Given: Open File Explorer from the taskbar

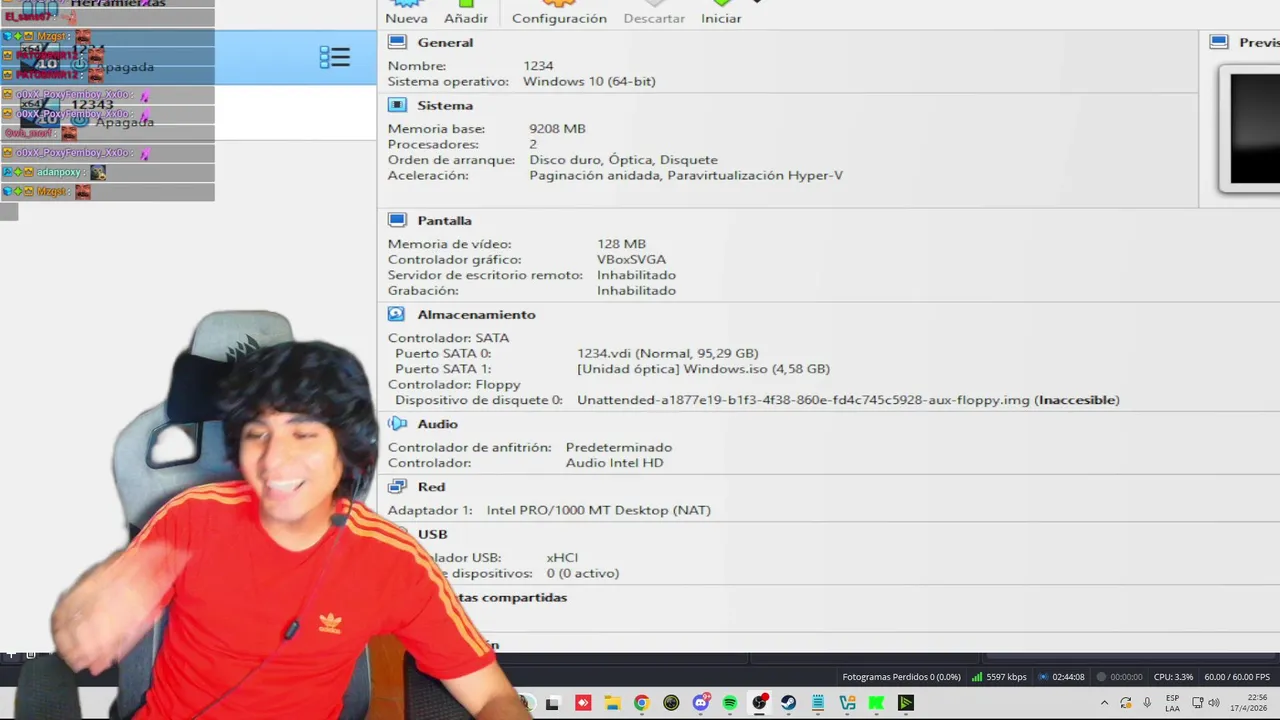Looking at the screenshot, I should [x=612, y=703].
